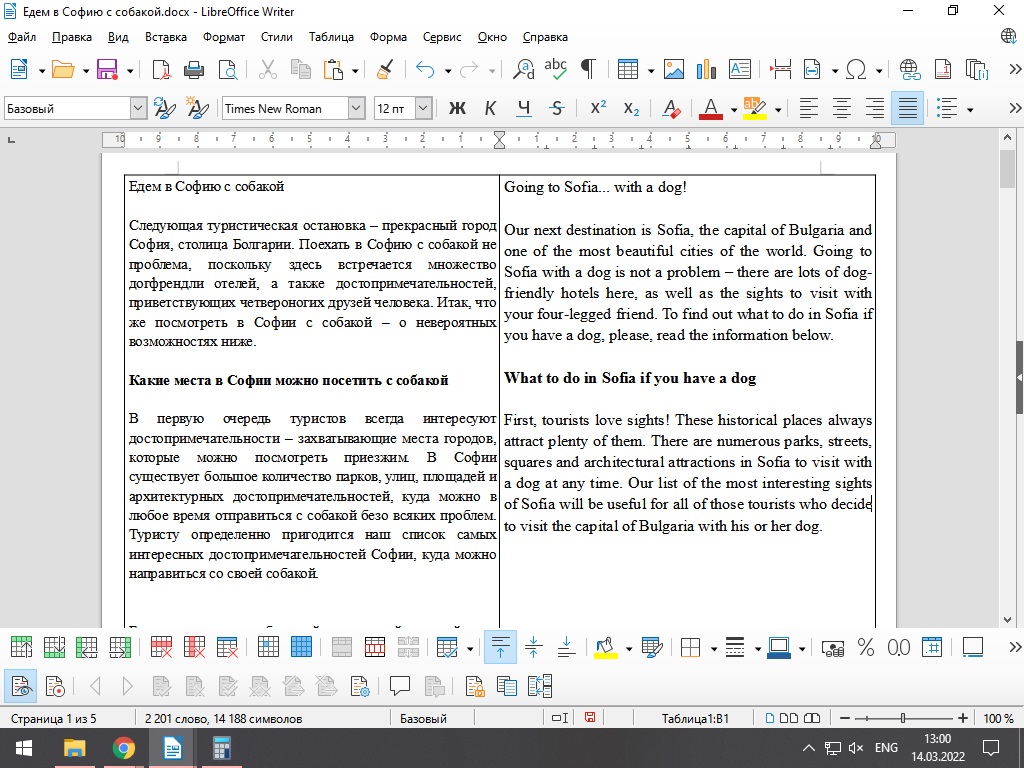The height and width of the screenshot is (768, 1024).
Task: Click the Clone Formatting paintbrush
Action: click(x=385, y=69)
